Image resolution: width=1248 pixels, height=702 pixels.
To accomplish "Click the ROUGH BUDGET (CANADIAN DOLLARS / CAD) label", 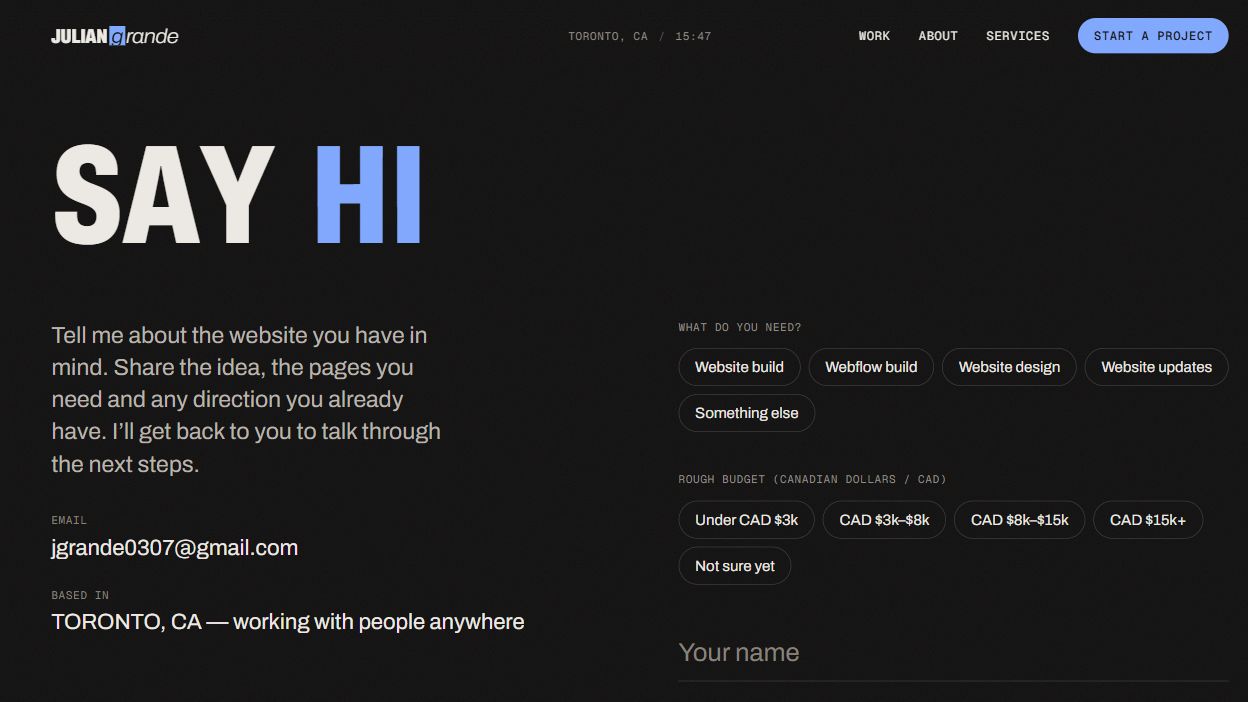I will point(812,479).
